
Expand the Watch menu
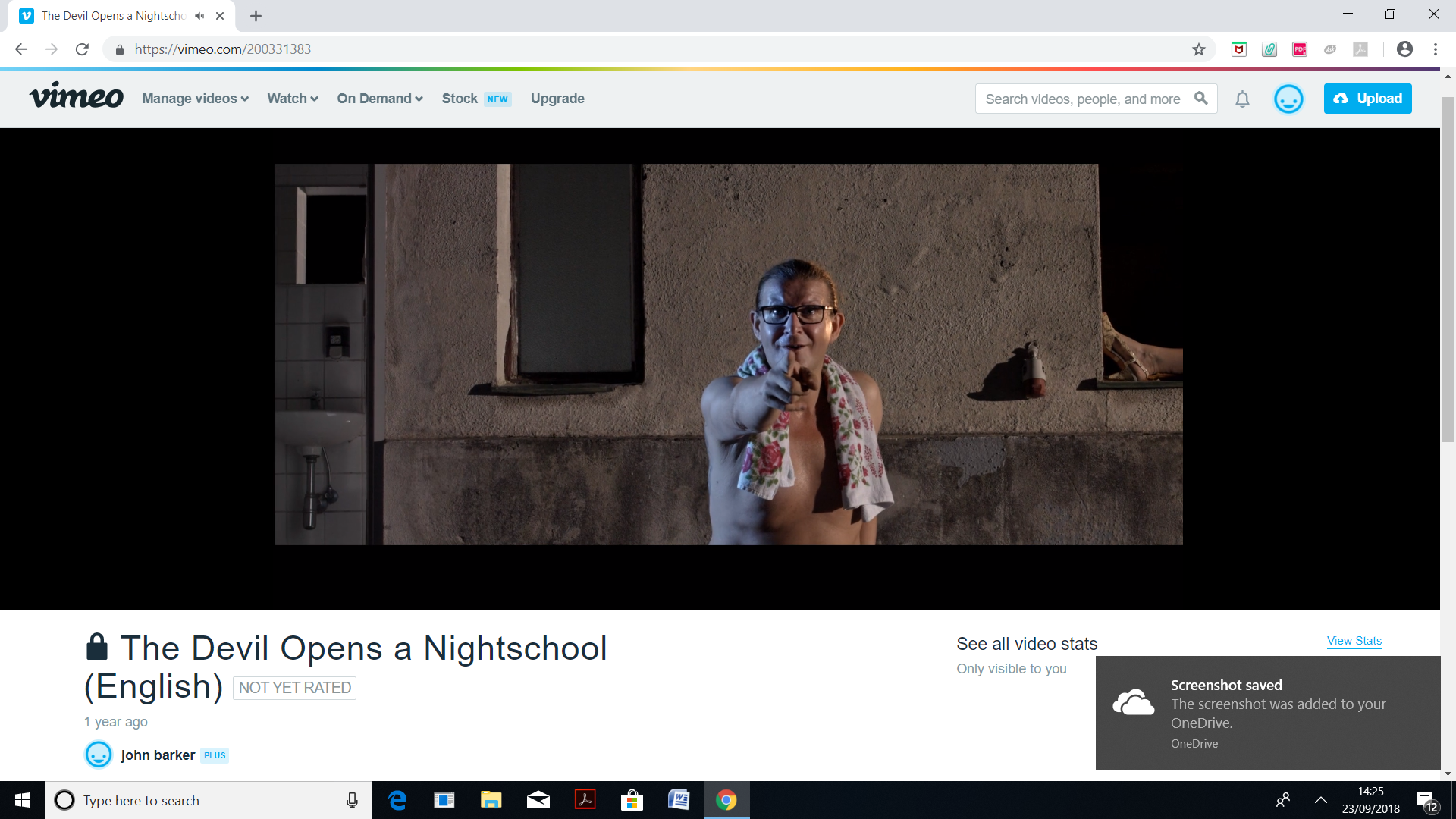[x=292, y=99]
